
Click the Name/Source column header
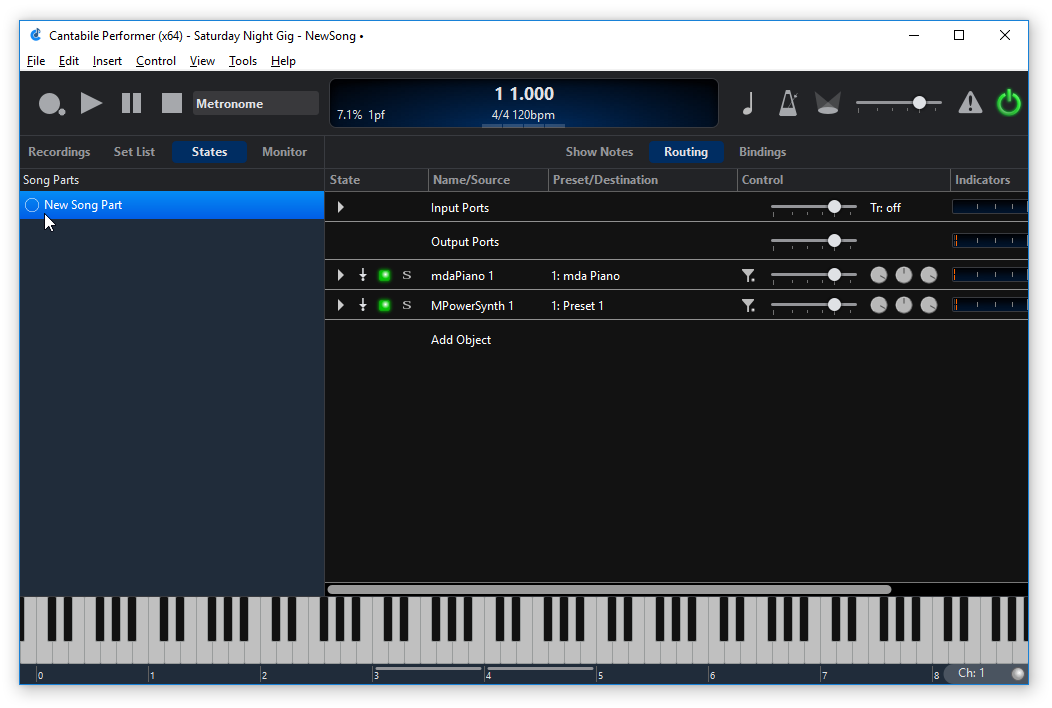point(471,180)
